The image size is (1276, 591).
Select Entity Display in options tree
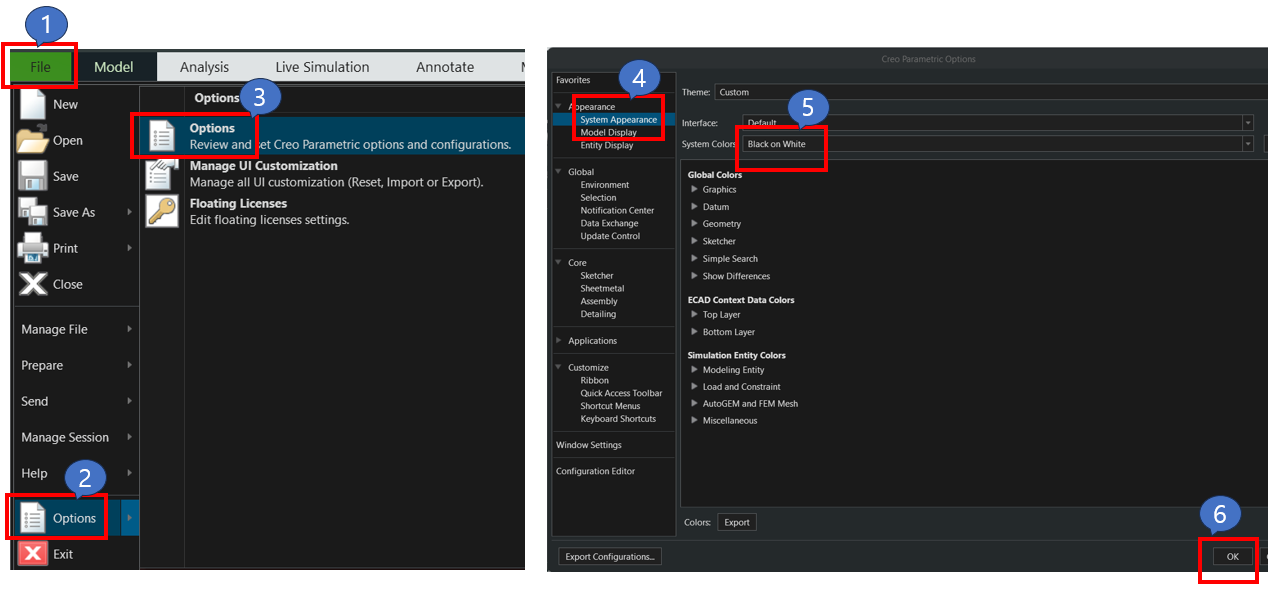(606, 145)
